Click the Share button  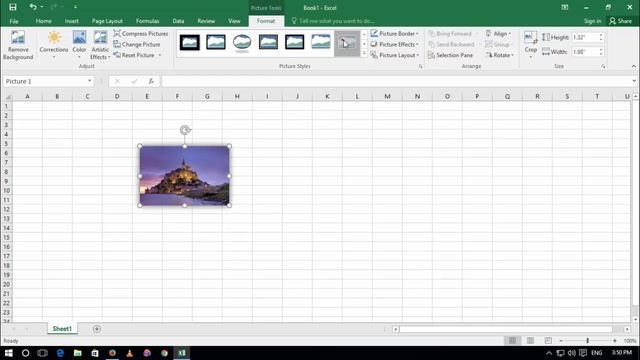[620, 21]
